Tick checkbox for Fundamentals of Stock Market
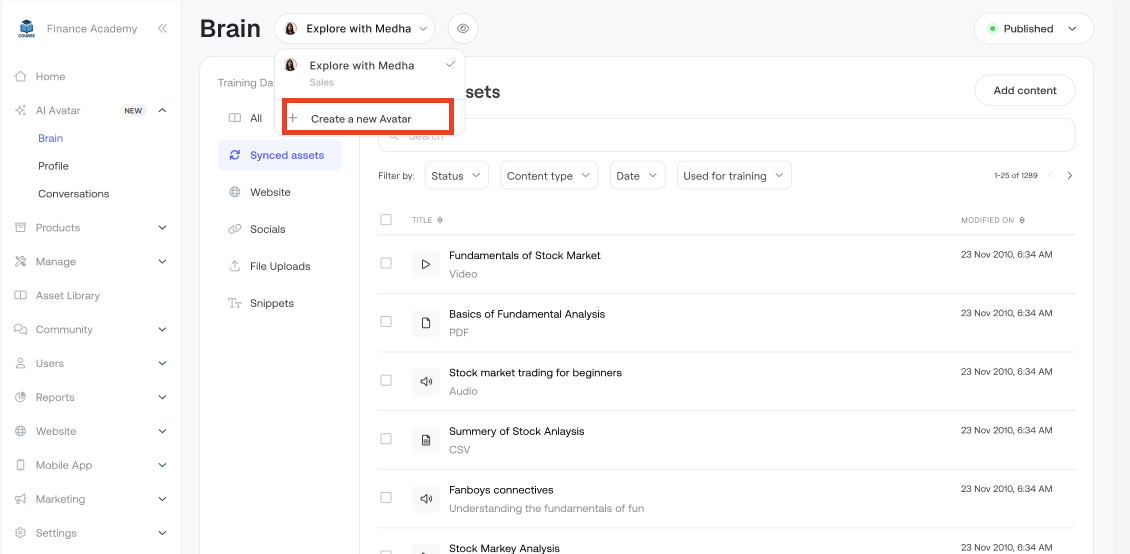This screenshot has width=1130, height=554. point(386,263)
